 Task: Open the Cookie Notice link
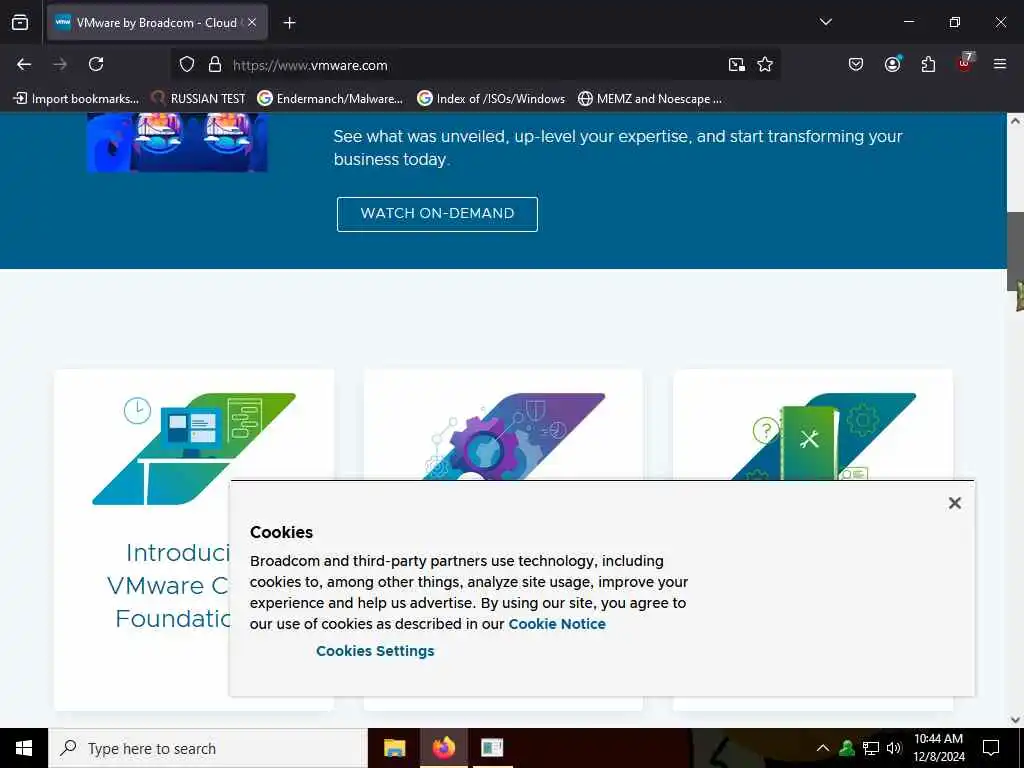click(x=557, y=624)
